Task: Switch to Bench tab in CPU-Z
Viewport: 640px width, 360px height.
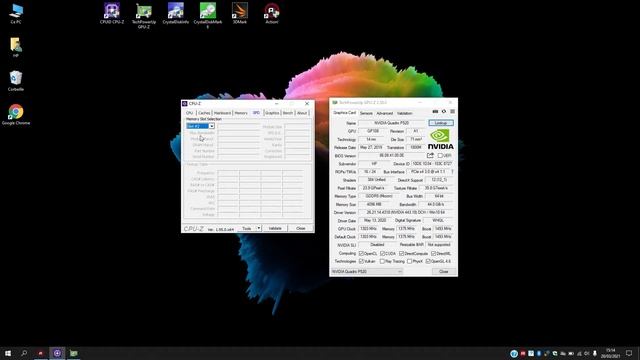Action: pos(288,113)
